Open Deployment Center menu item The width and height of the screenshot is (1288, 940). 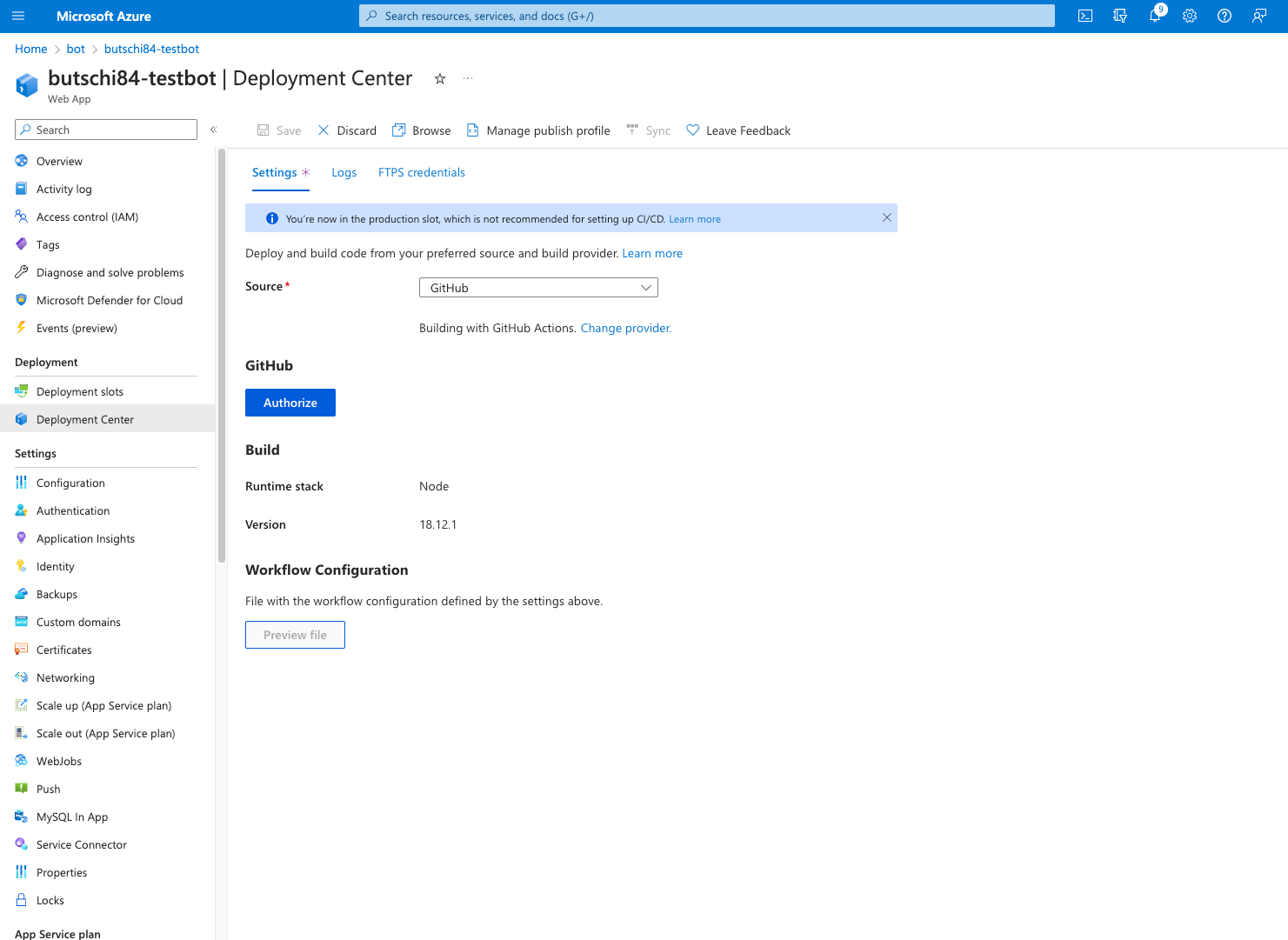[x=107, y=419]
